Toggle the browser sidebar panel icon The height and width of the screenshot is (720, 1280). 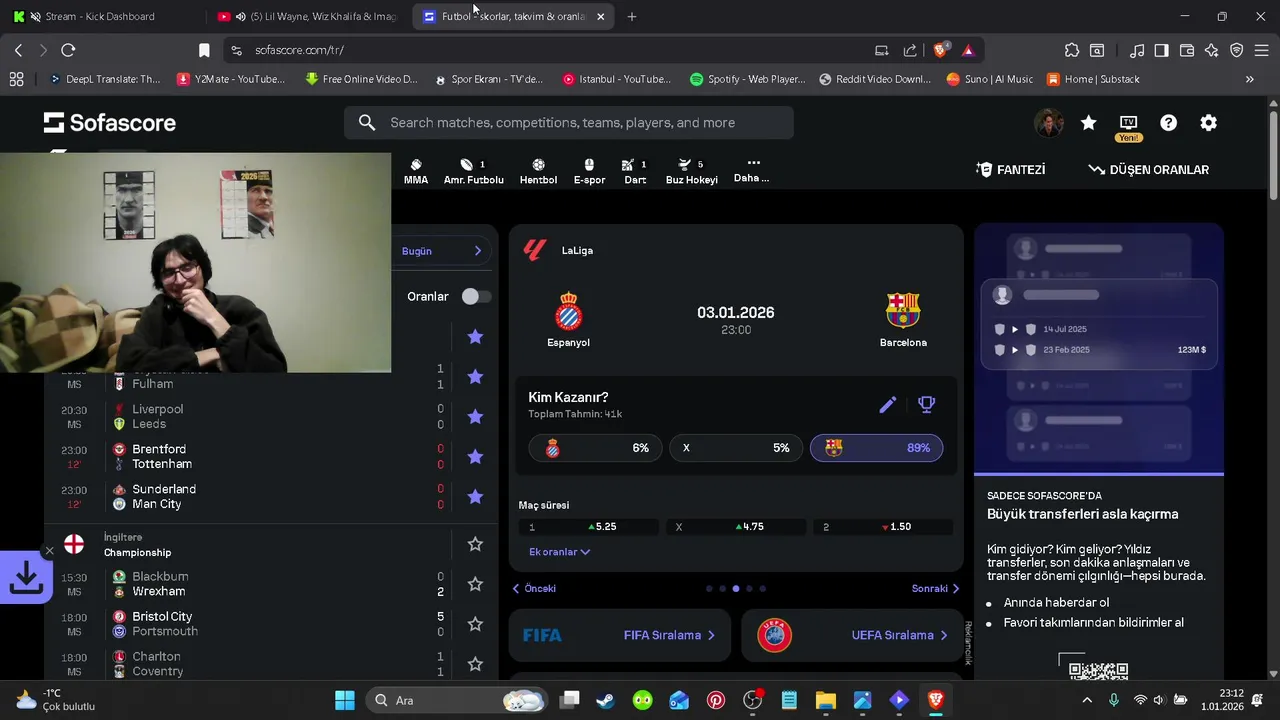[x=1161, y=50]
